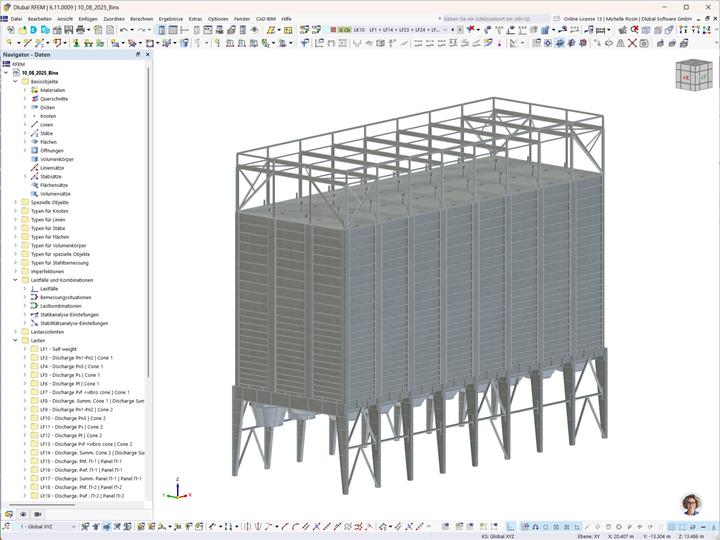
Task: Click the Print toolbar icon
Action: (x=80, y=30)
